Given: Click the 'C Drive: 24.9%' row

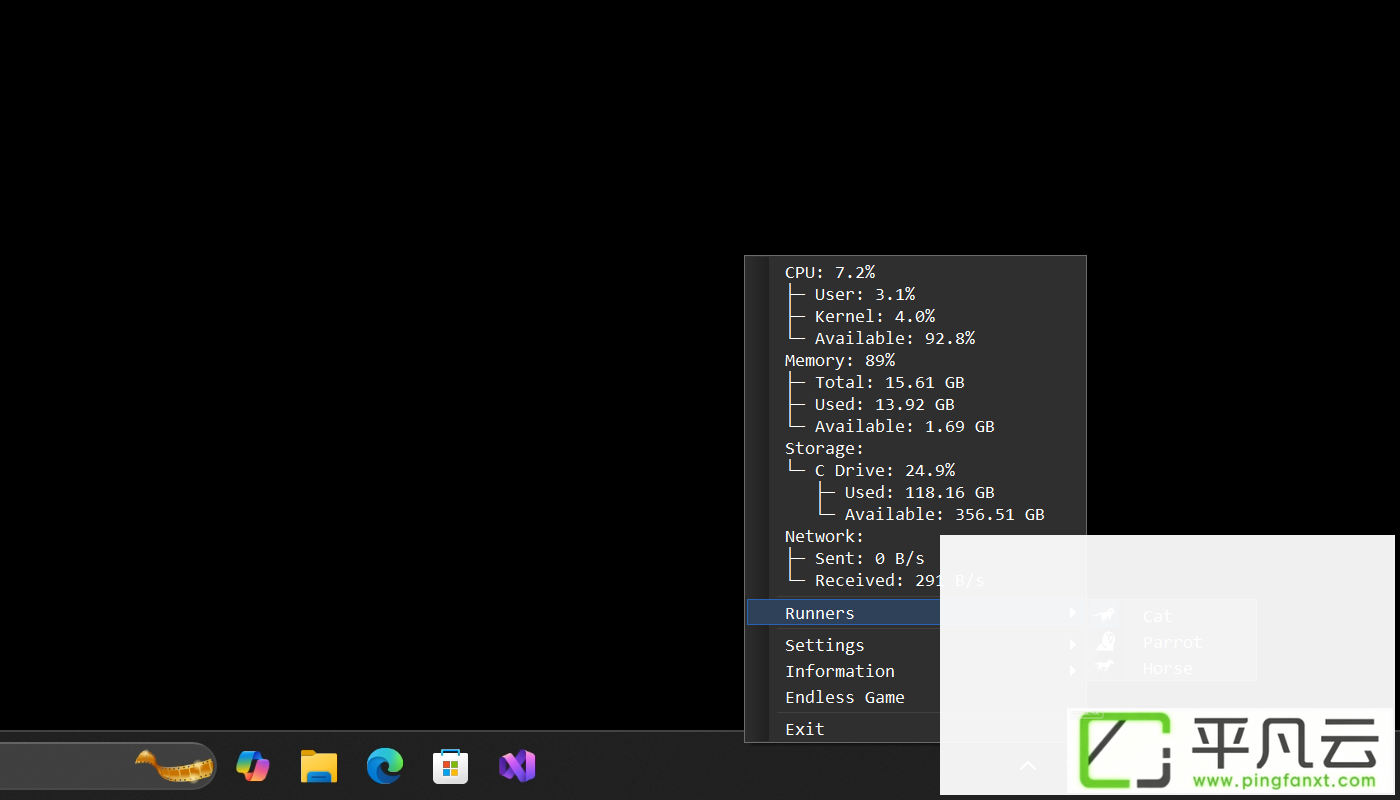Looking at the screenshot, I should tap(915, 470).
